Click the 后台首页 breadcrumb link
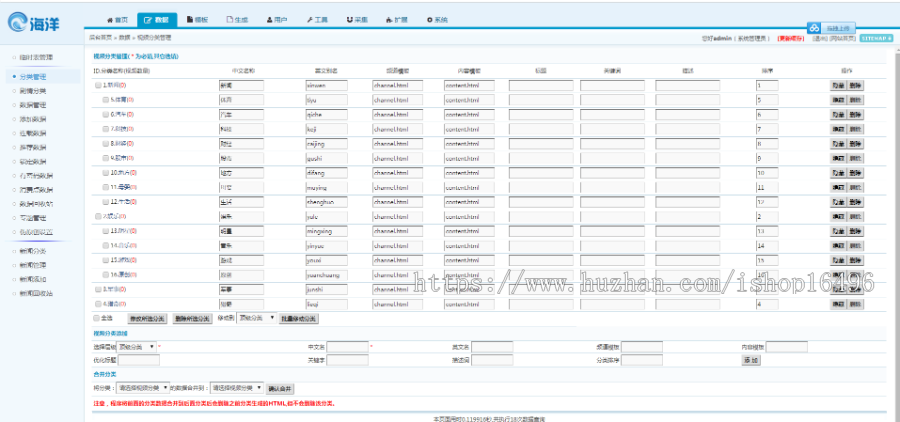Screen dimensions: 900x422 (x=100, y=38)
